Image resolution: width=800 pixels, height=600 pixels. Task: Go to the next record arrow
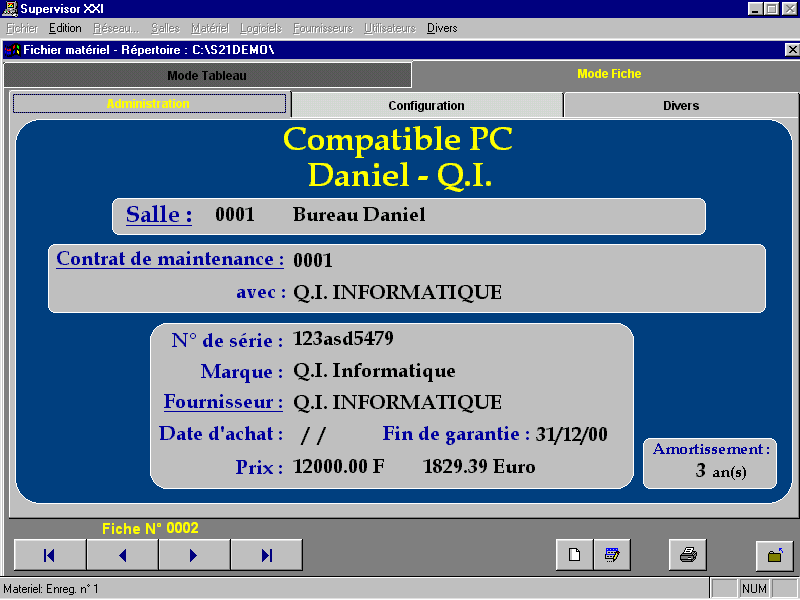[194, 555]
